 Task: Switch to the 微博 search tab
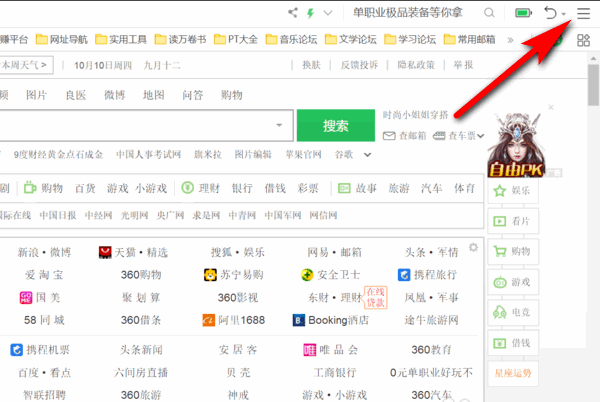(114, 95)
